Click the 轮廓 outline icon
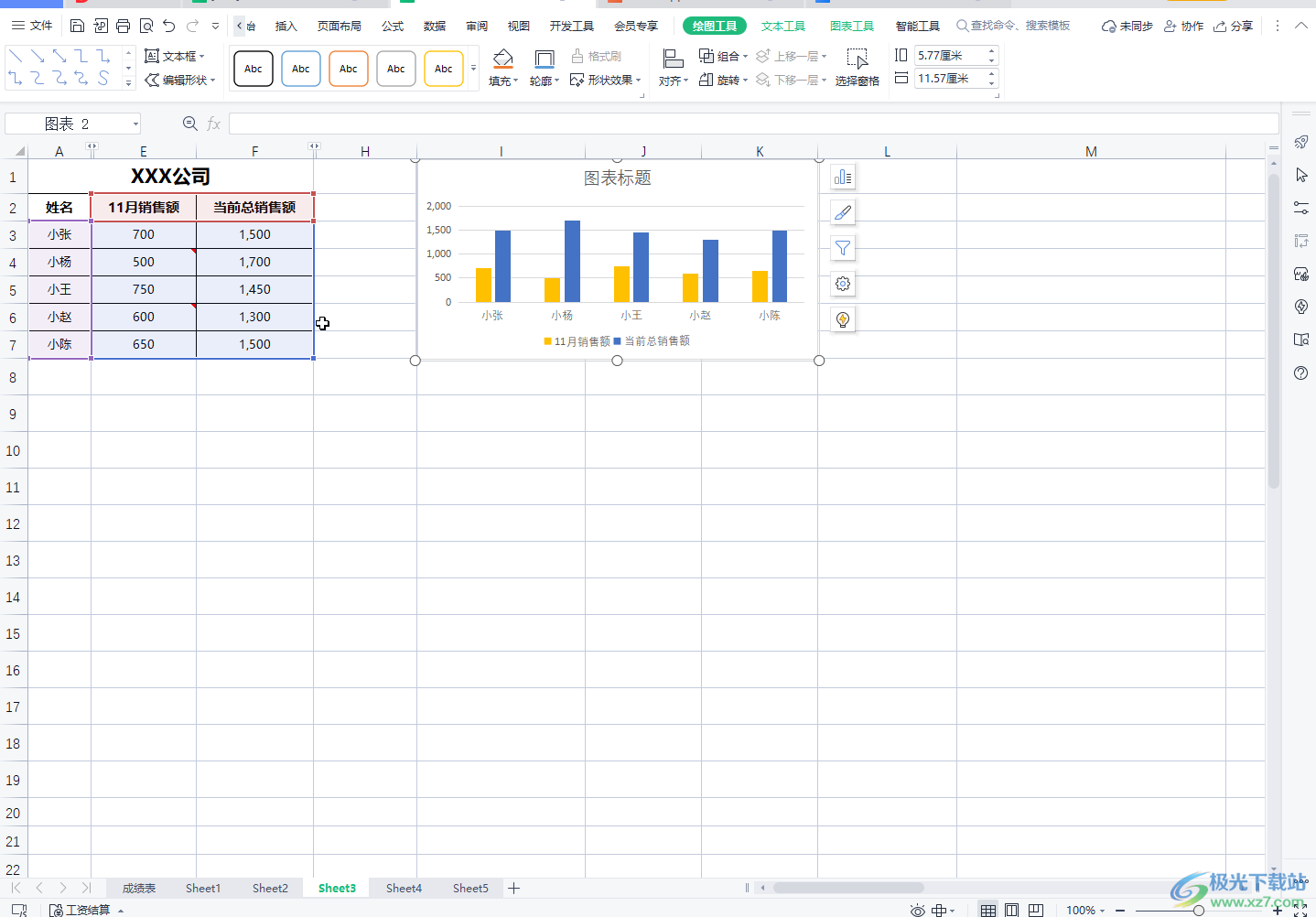Screen dimensions: 1316x917 (x=544, y=59)
